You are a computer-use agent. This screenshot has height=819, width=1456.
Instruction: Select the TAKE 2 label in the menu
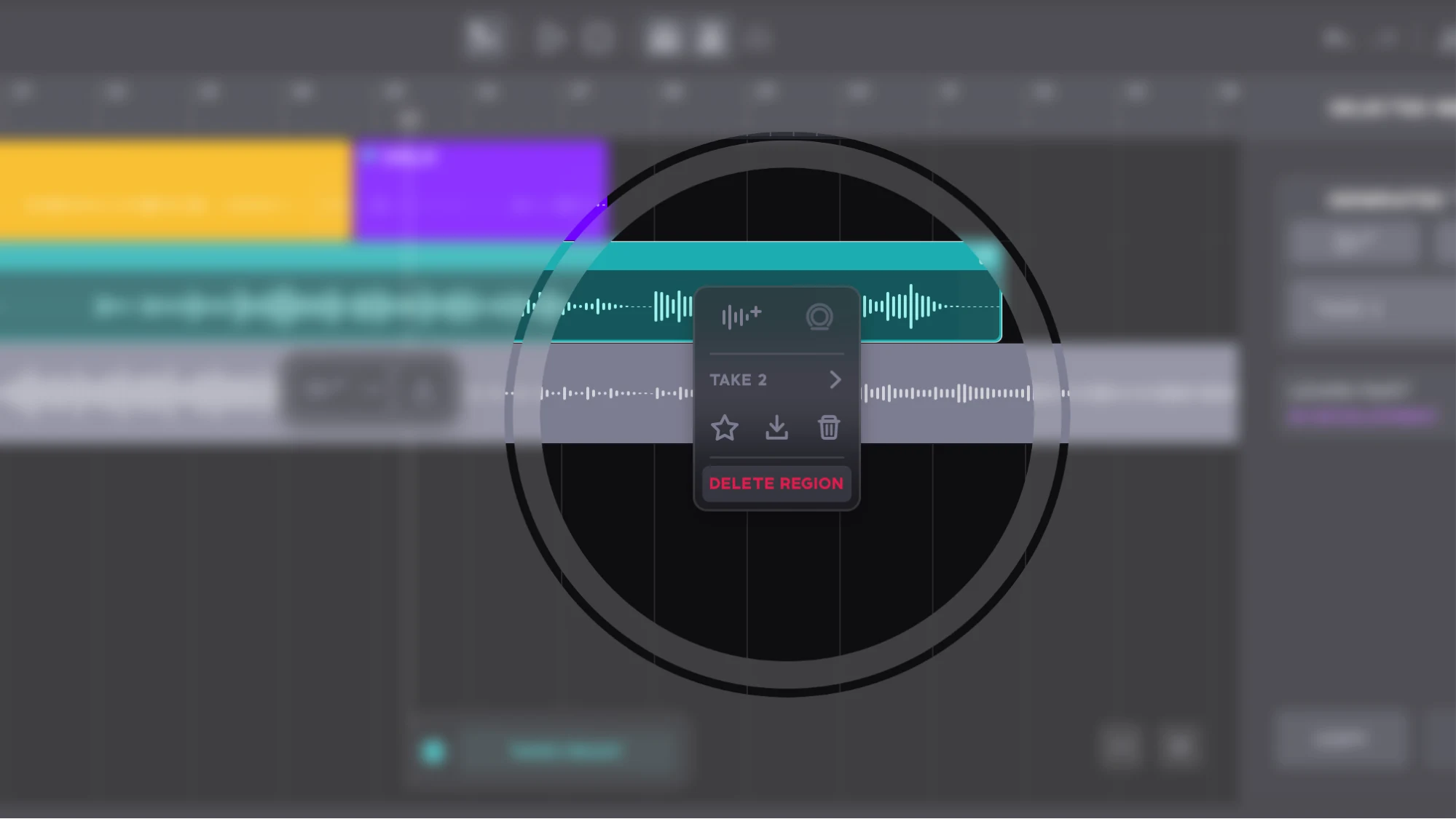(738, 379)
